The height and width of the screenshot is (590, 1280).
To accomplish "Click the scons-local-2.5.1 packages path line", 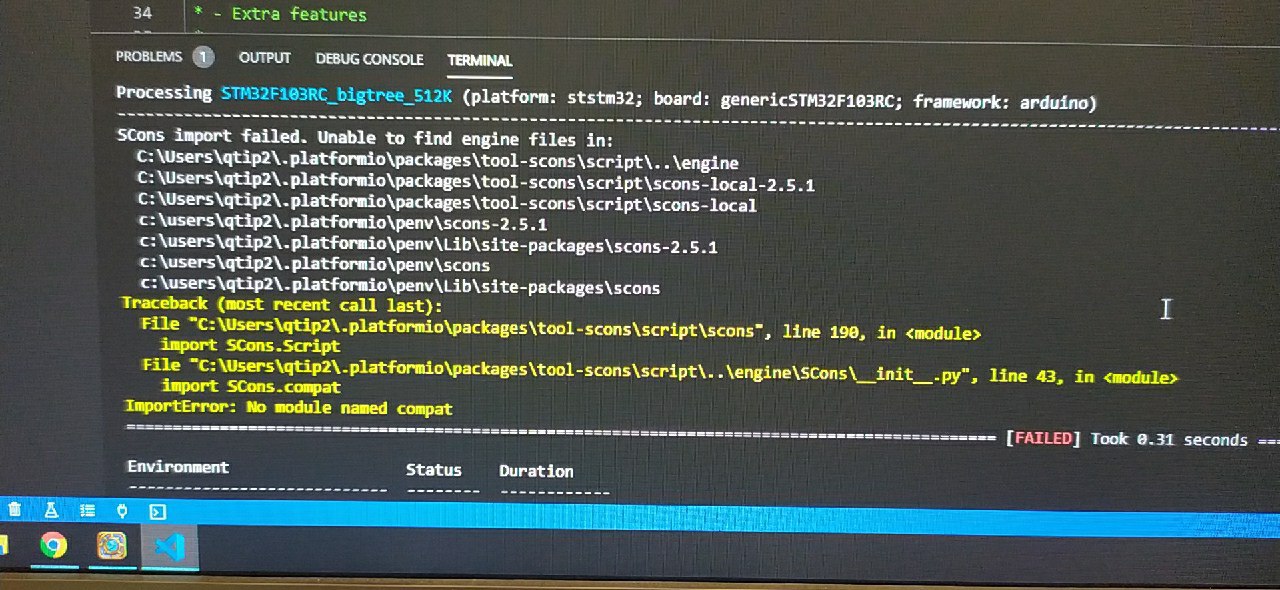I will click(476, 184).
